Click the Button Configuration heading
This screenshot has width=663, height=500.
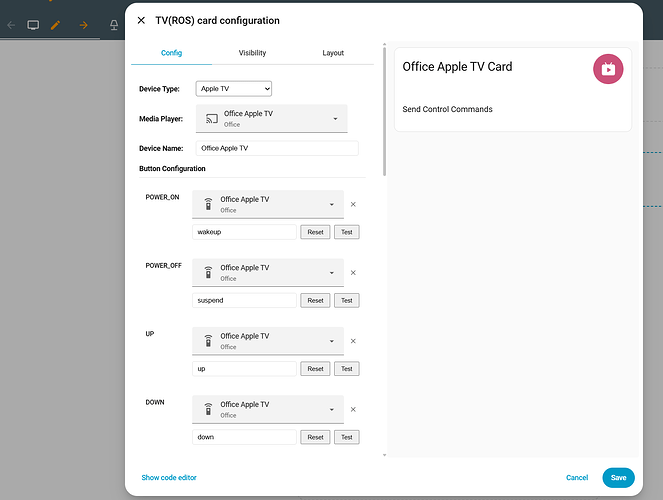tap(172, 169)
